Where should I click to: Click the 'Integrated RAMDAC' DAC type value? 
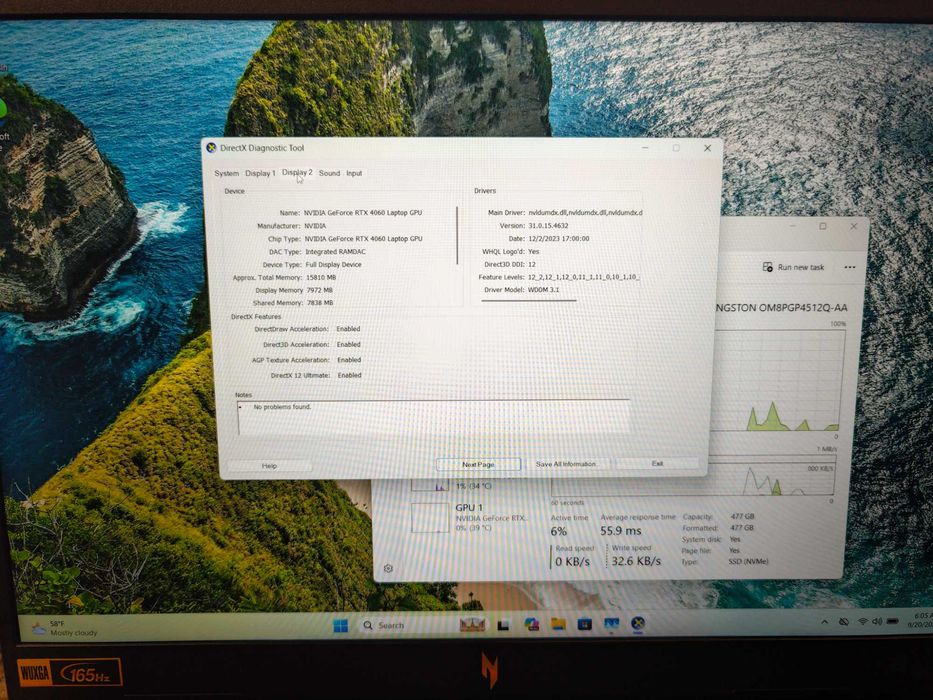[336, 252]
